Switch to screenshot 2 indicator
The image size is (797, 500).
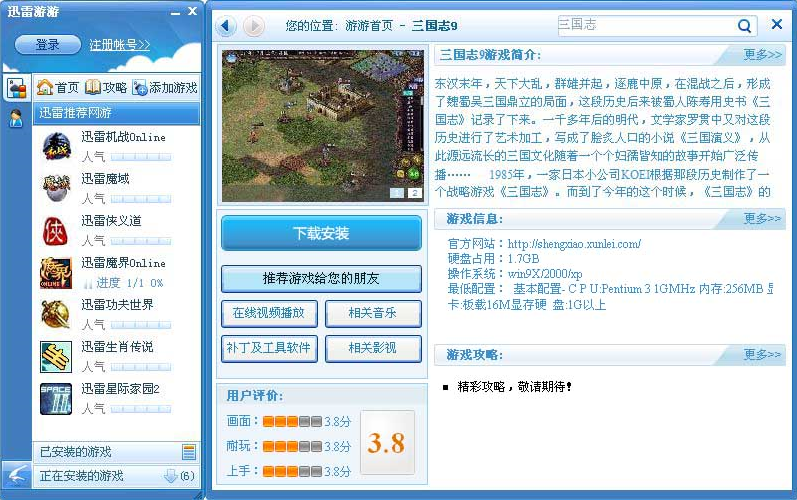[415, 193]
